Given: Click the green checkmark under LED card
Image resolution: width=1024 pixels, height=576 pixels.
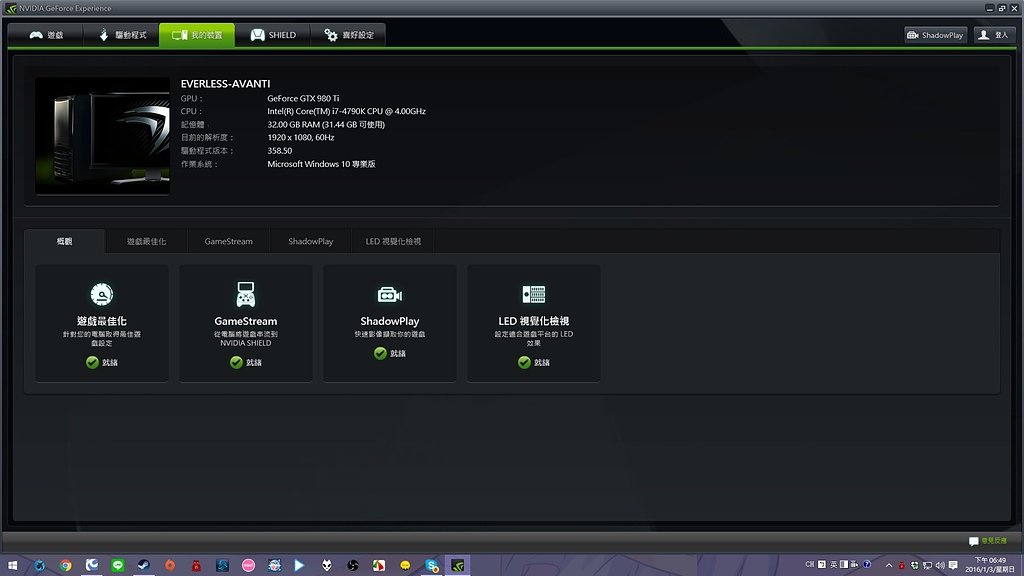Looking at the screenshot, I should pos(524,362).
